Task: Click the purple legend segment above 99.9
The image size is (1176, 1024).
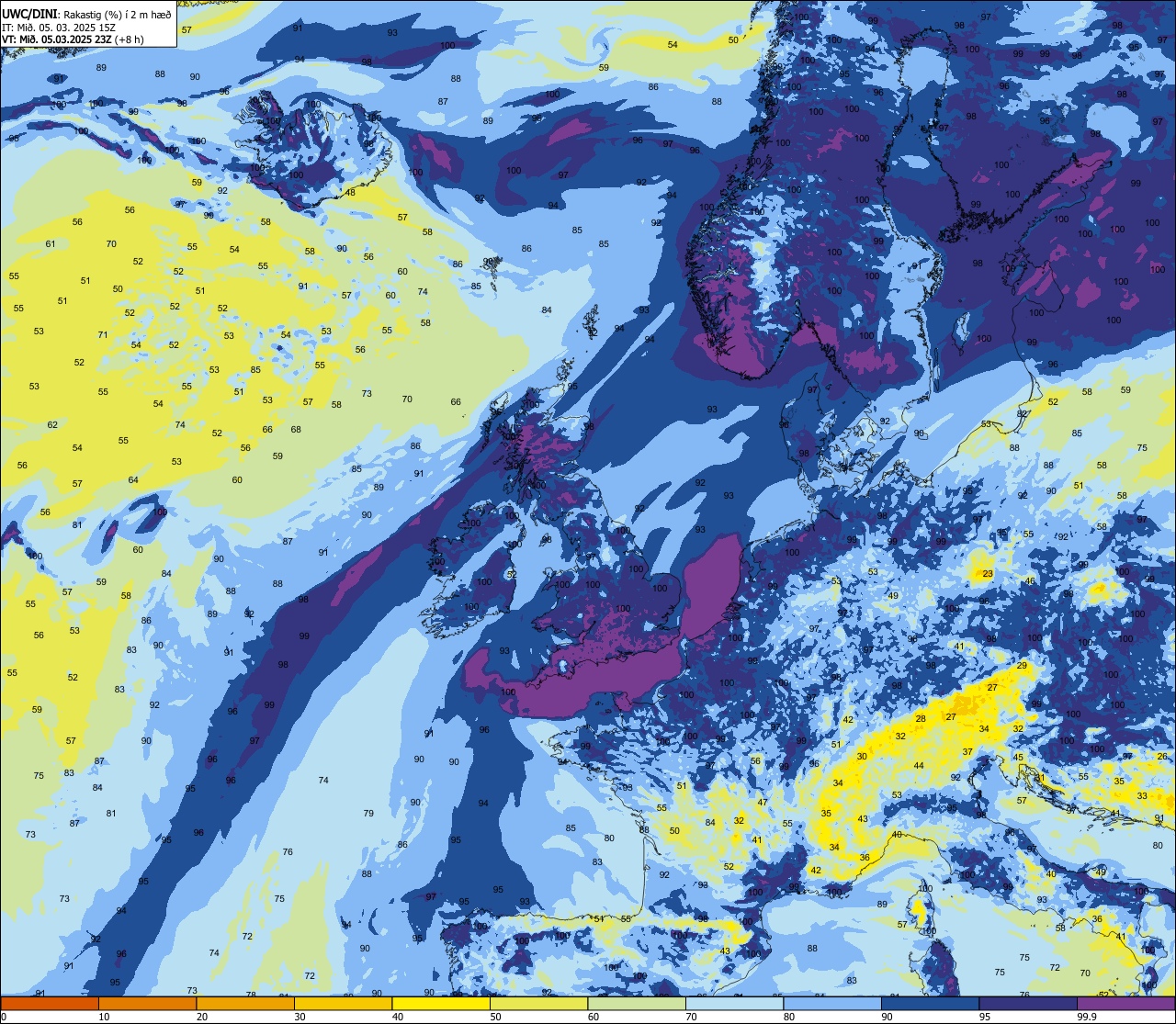Action: tap(1125, 1003)
